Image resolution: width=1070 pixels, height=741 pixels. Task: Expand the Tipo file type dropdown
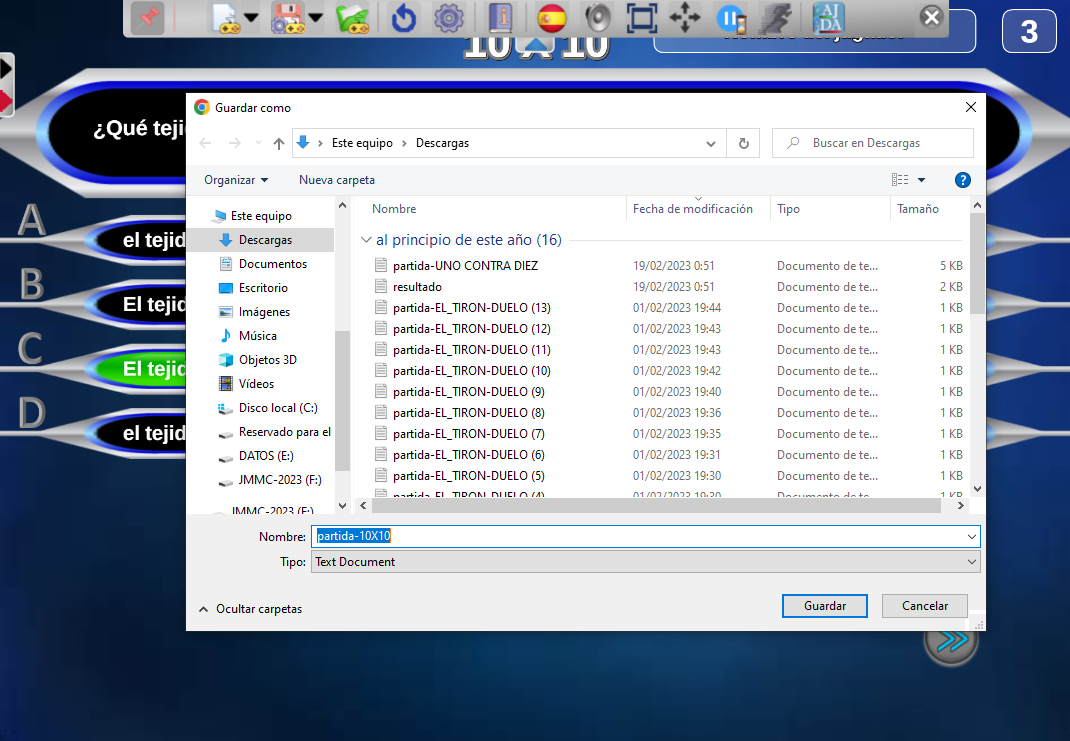(645, 562)
